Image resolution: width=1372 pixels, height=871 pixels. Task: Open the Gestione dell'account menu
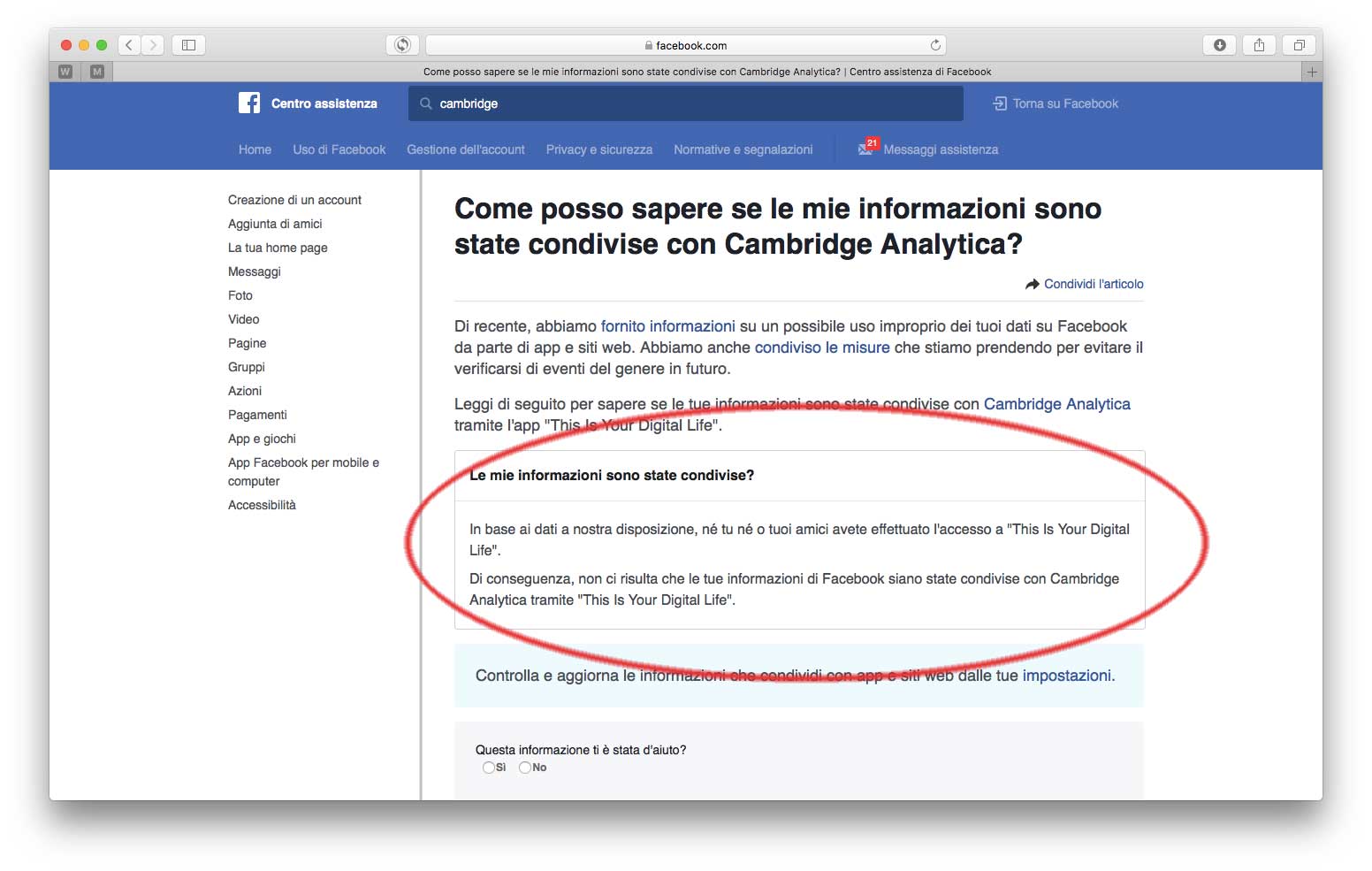point(466,149)
